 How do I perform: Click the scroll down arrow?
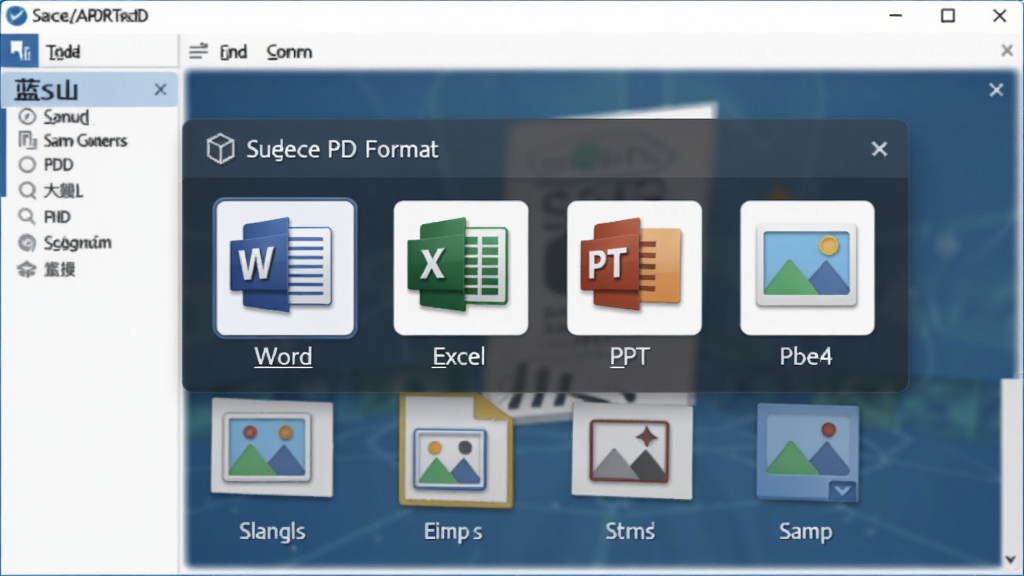(x=1010, y=560)
